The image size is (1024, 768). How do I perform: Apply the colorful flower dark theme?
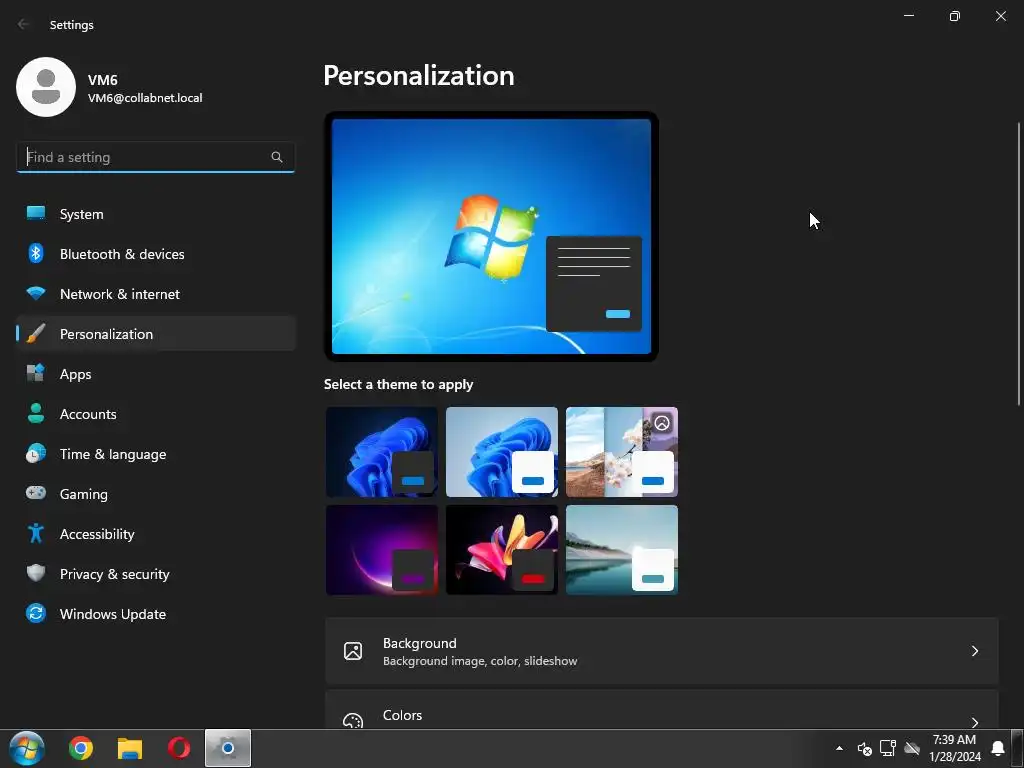(x=502, y=550)
